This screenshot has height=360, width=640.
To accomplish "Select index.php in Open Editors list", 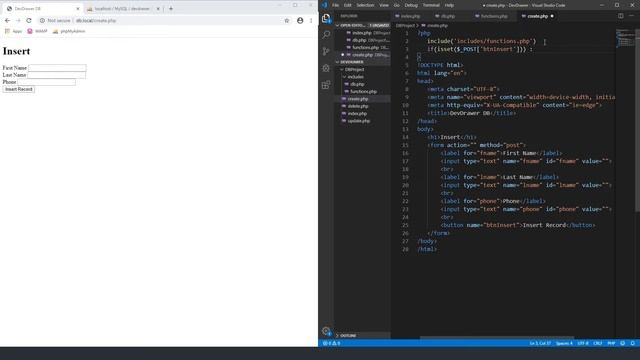I will (362, 33).
